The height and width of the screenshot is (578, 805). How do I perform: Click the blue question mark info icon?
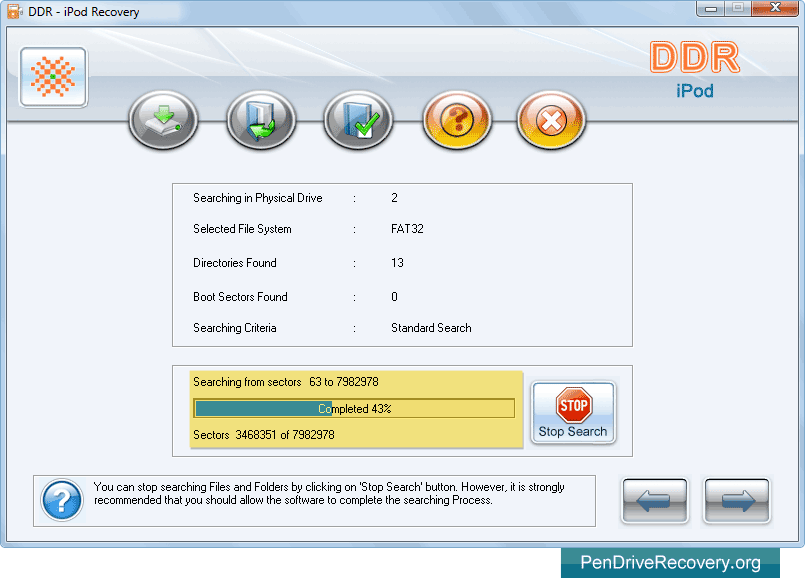(62, 500)
